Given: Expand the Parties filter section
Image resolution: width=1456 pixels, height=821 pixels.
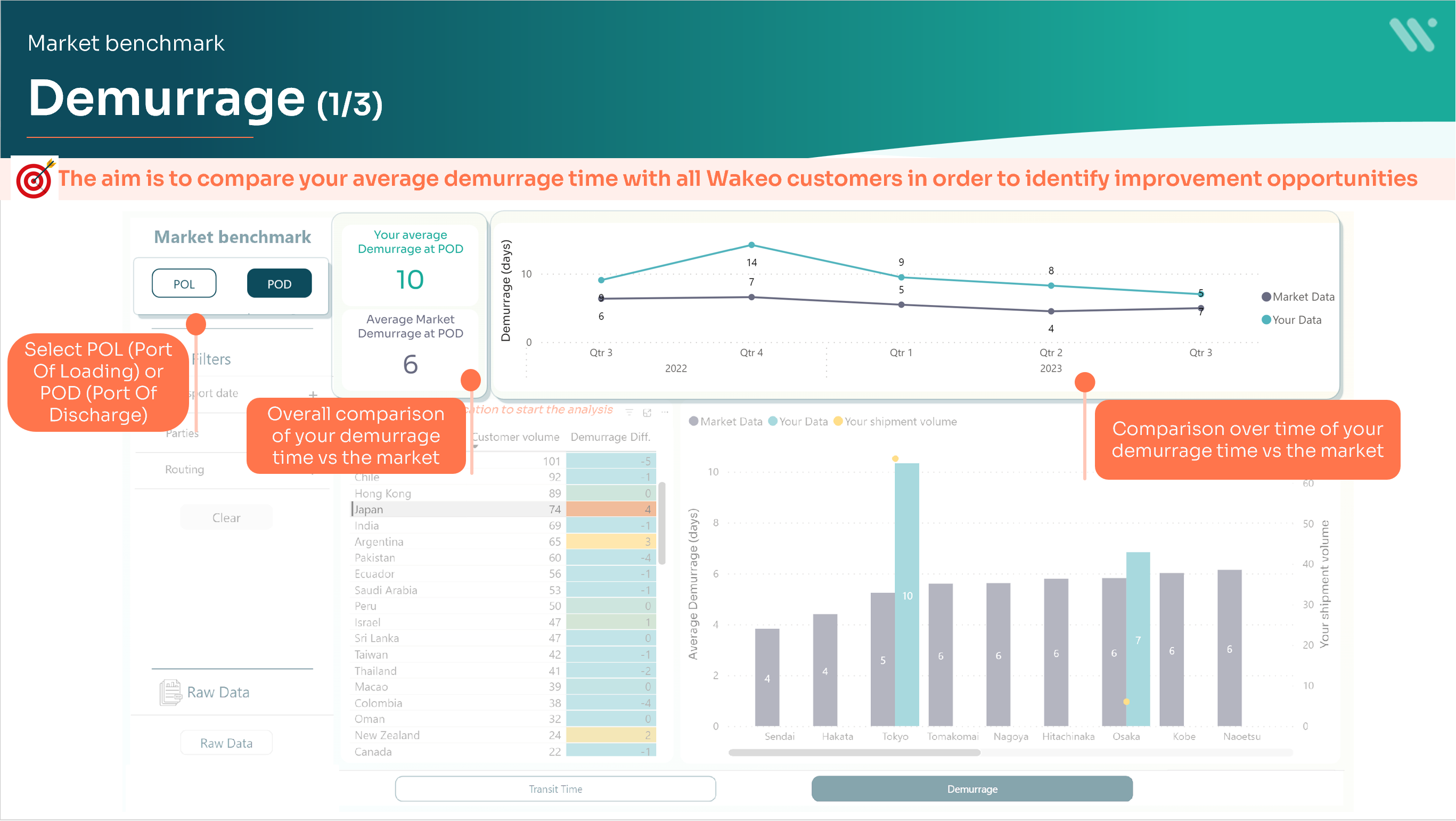Looking at the screenshot, I should click(182, 433).
